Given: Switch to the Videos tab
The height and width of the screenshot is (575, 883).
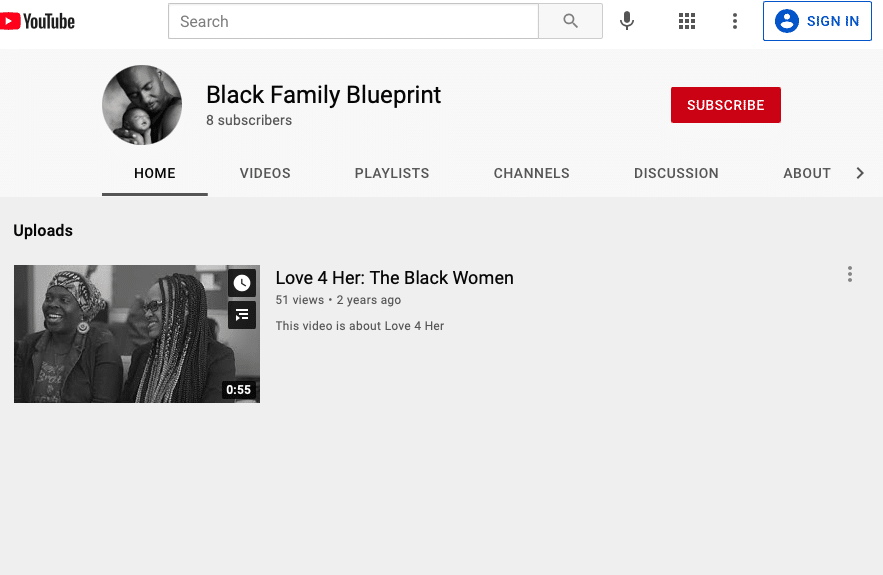Looking at the screenshot, I should [265, 173].
